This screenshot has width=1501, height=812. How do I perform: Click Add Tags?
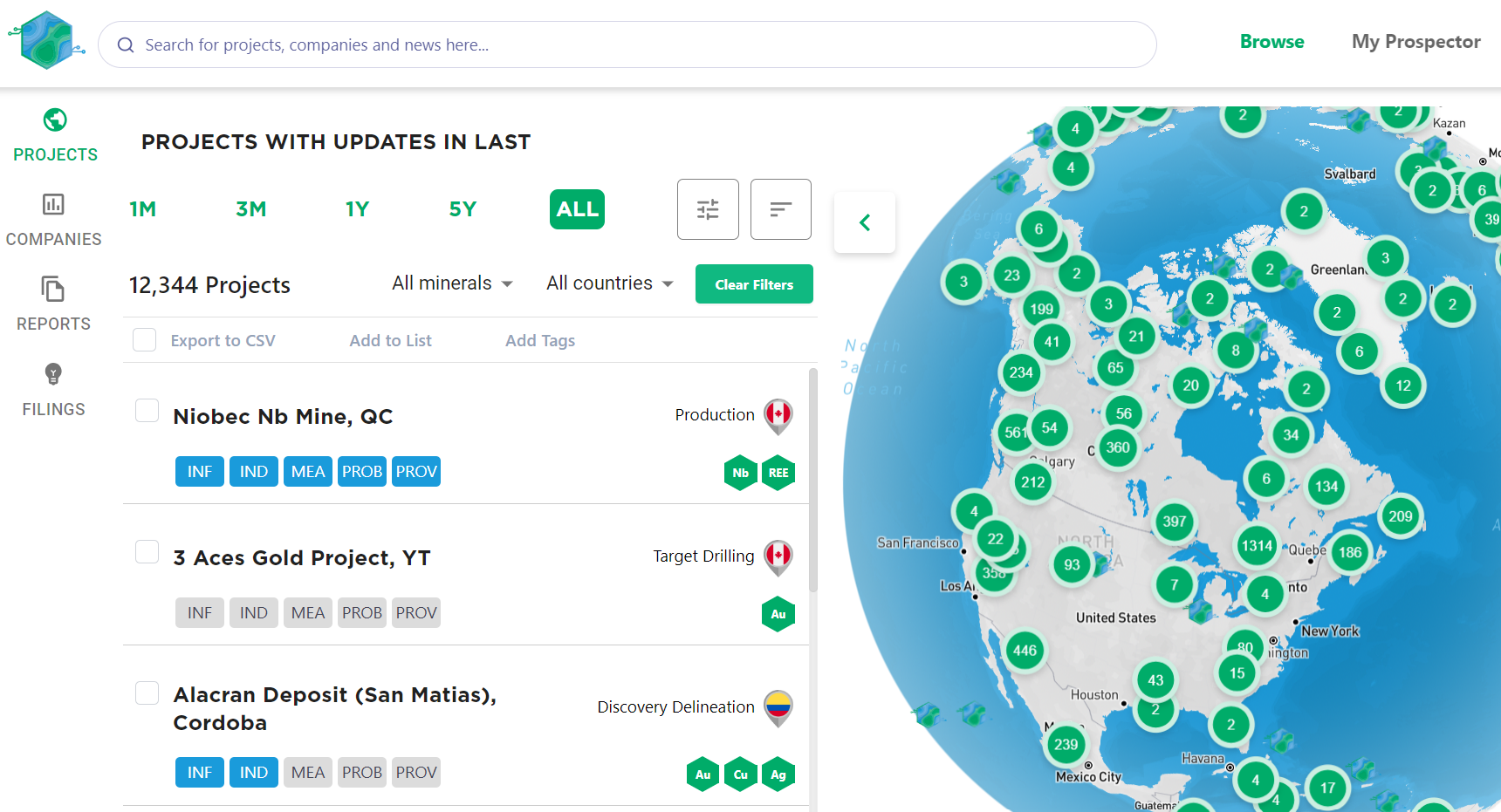pos(540,341)
